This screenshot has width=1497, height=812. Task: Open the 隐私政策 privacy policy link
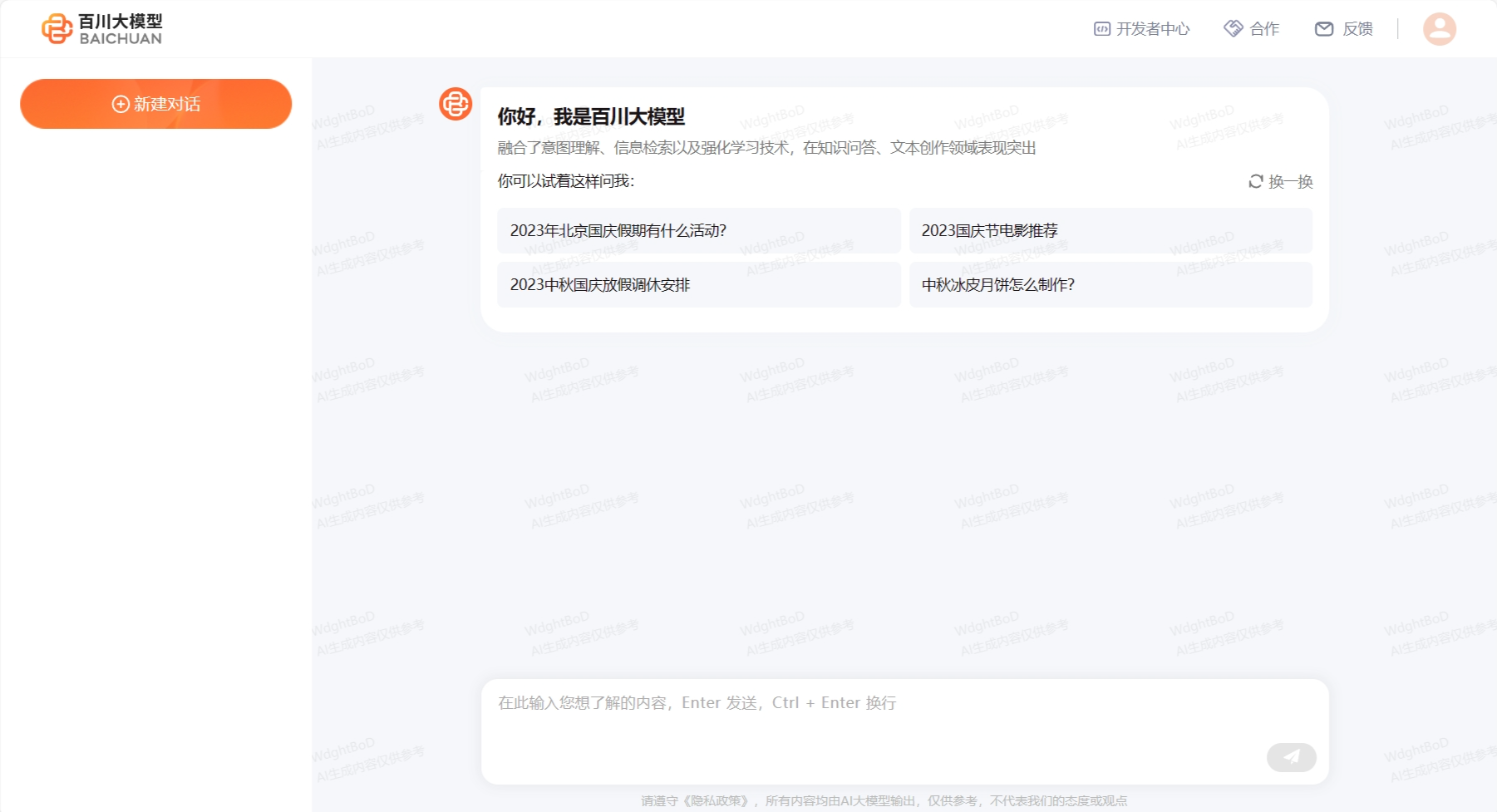point(716,801)
